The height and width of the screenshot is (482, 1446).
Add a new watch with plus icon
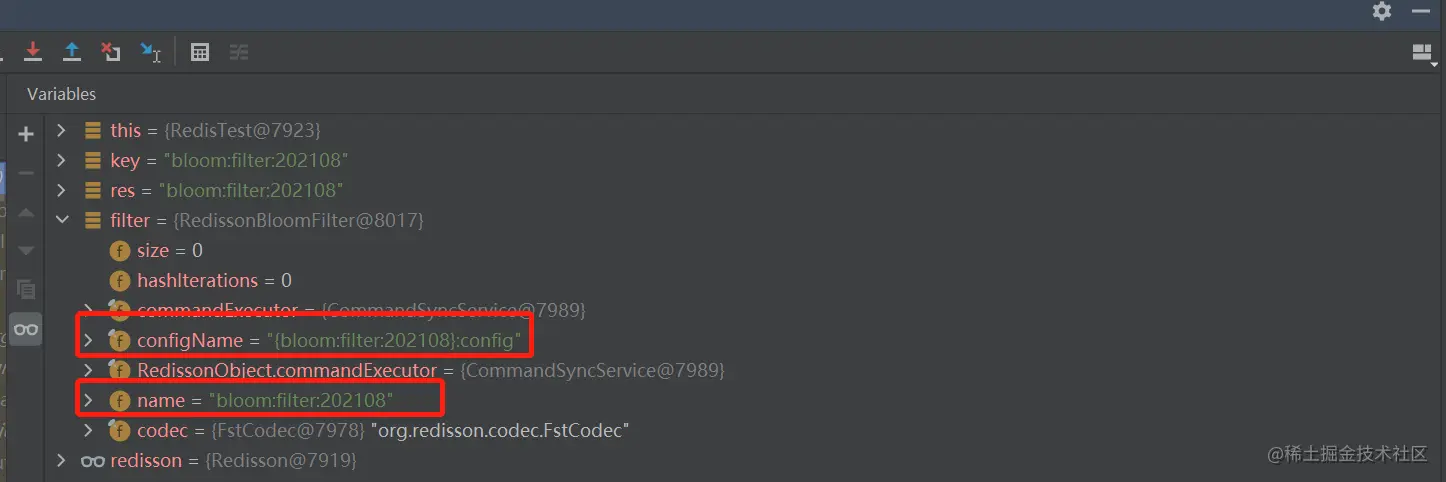[26, 134]
